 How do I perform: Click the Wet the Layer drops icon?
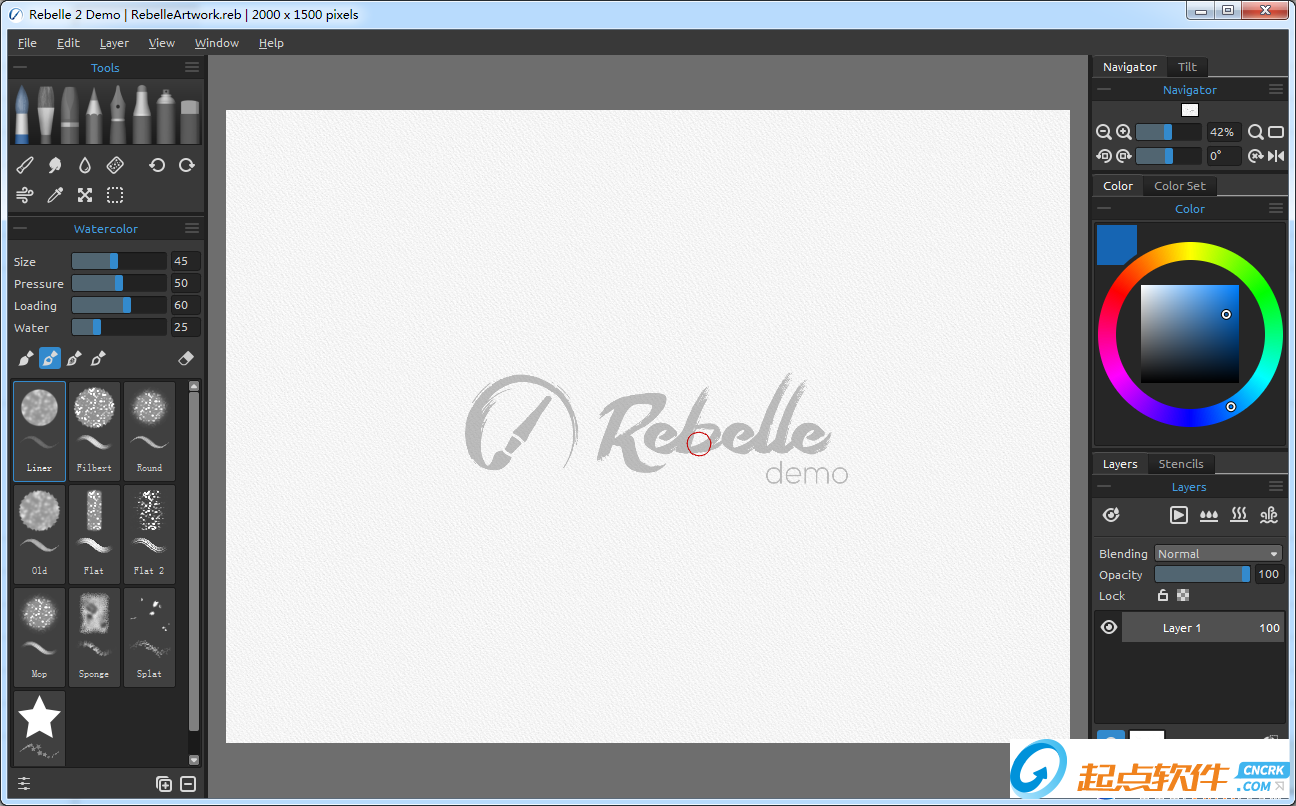coord(1209,515)
